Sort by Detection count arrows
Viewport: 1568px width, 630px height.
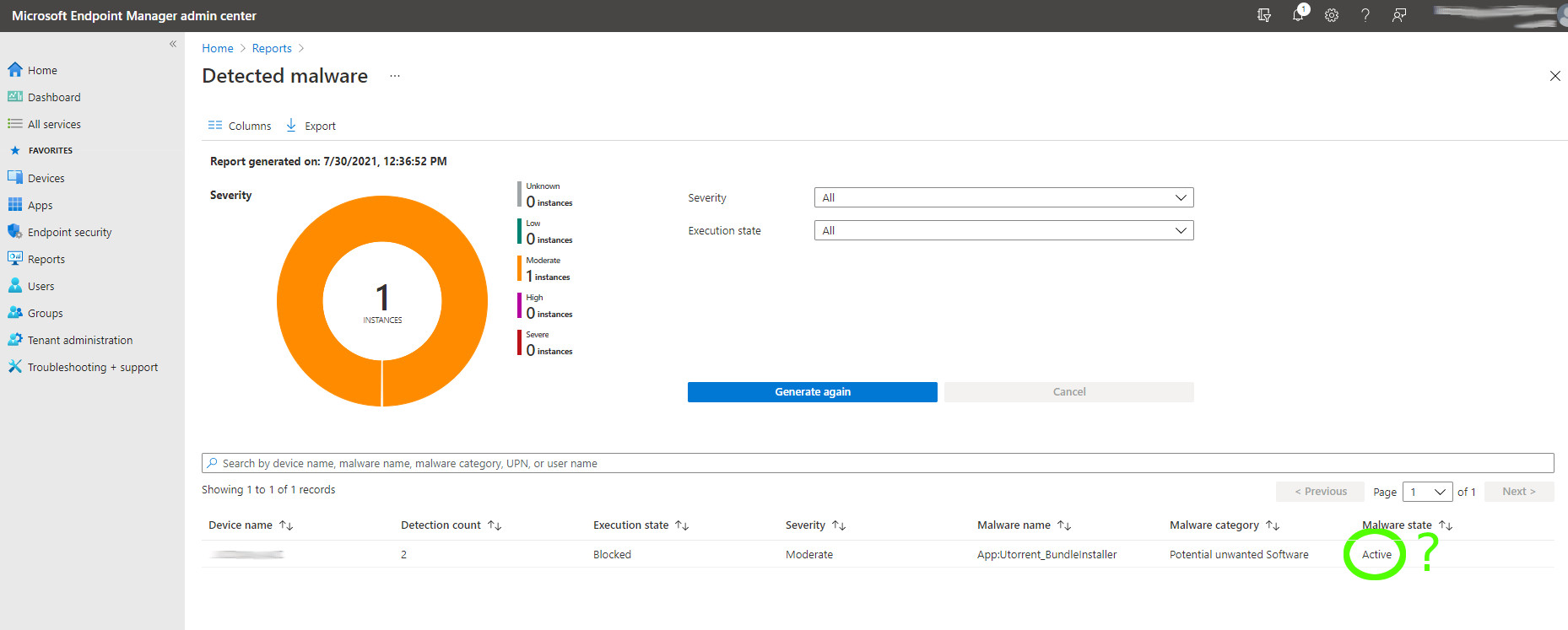pyautogui.click(x=495, y=525)
